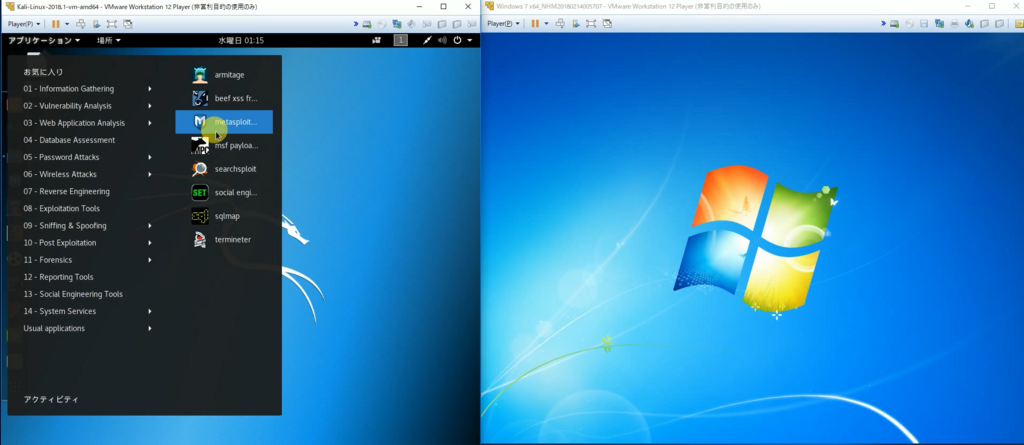Open 場所 places menu in Kali top bar
This screenshot has height=445, width=1024.
click(x=108, y=41)
